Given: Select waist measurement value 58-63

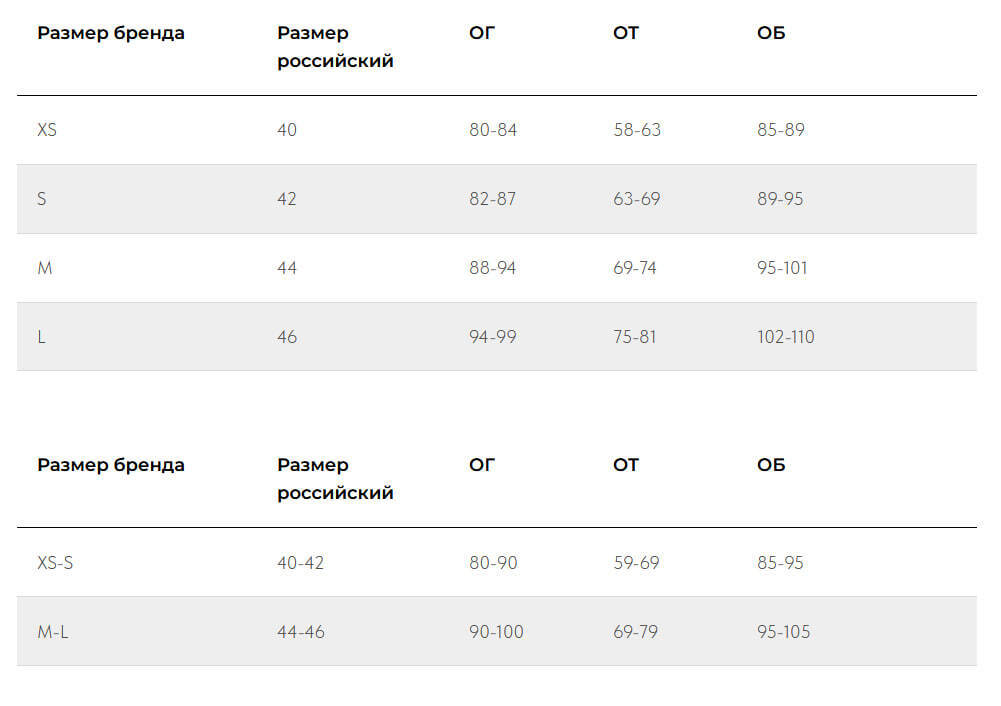Looking at the screenshot, I should [637, 130].
